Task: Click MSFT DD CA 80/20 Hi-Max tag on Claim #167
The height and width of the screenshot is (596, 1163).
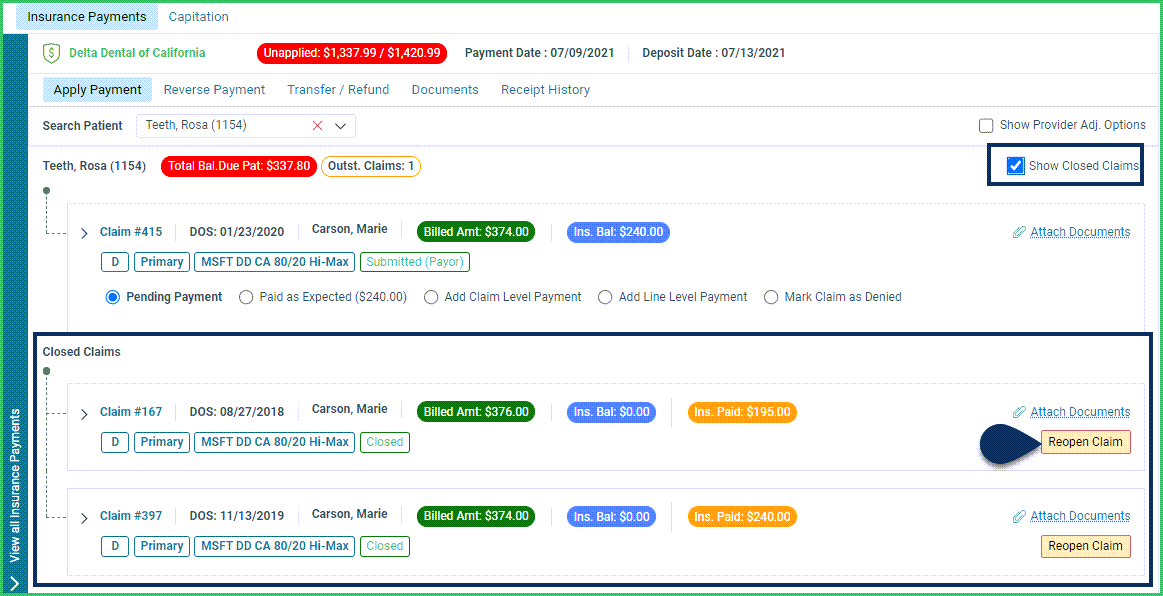Action: pos(274,442)
